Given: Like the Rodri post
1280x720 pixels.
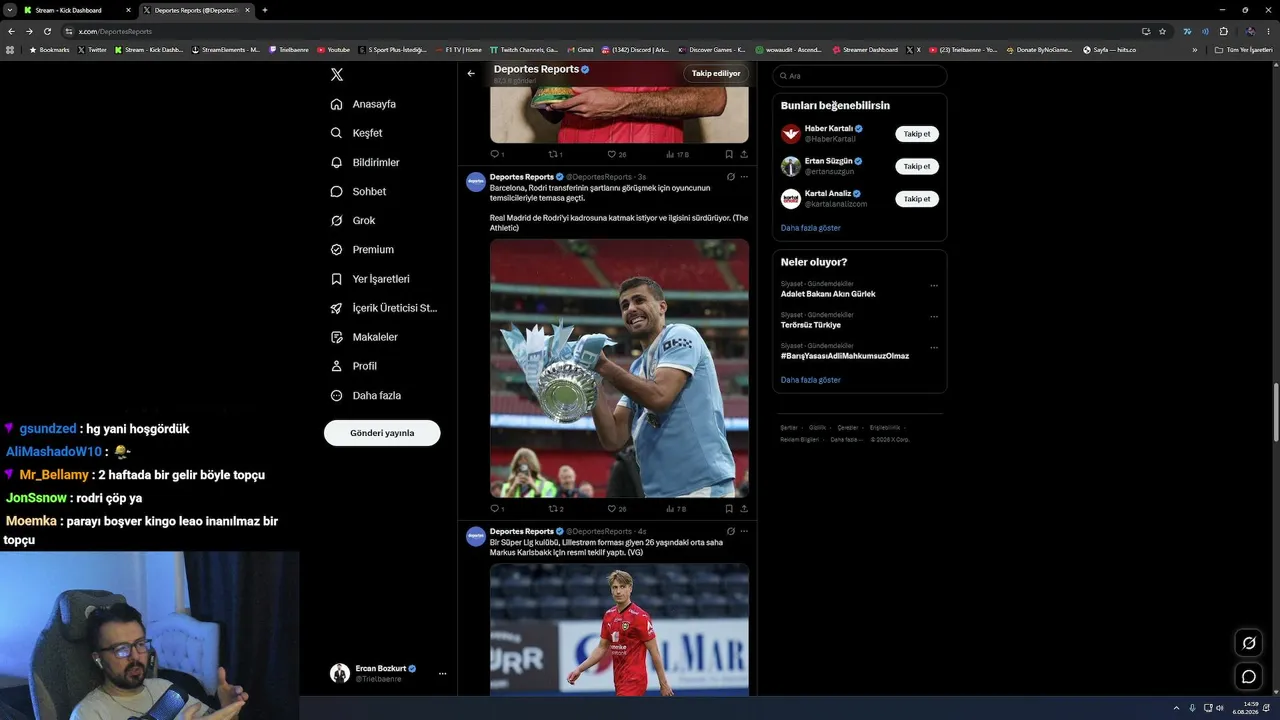Looking at the screenshot, I should [x=616, y=509].
